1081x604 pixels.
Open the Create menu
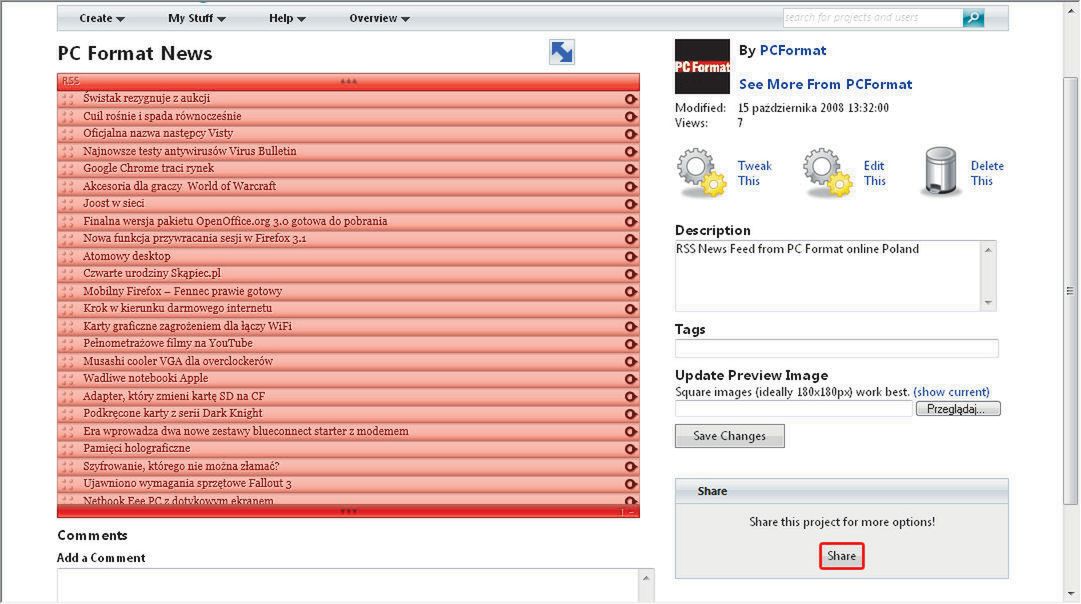point(101,19)
